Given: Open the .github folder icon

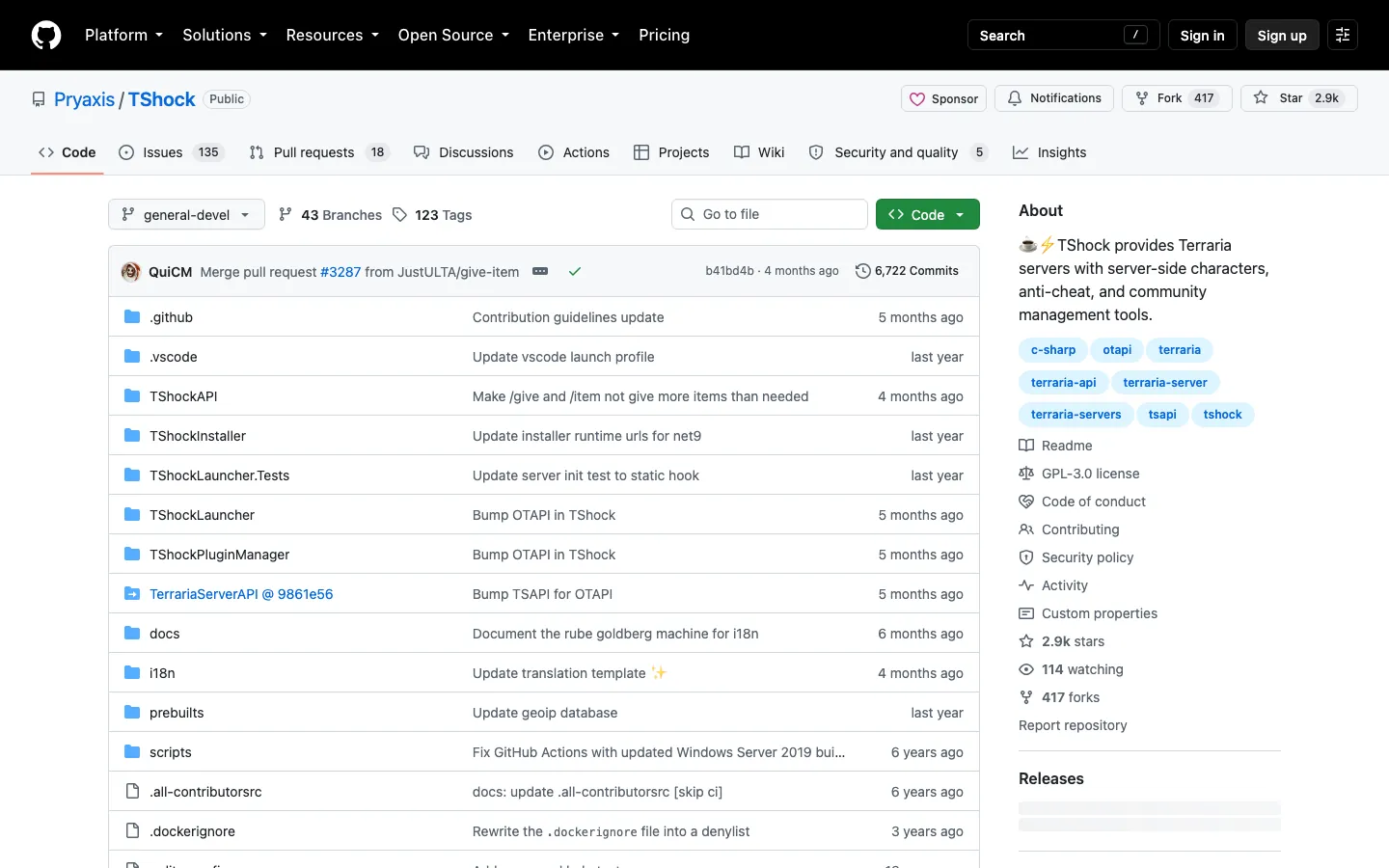Looking at the screenshot, I should click(132, 317).
